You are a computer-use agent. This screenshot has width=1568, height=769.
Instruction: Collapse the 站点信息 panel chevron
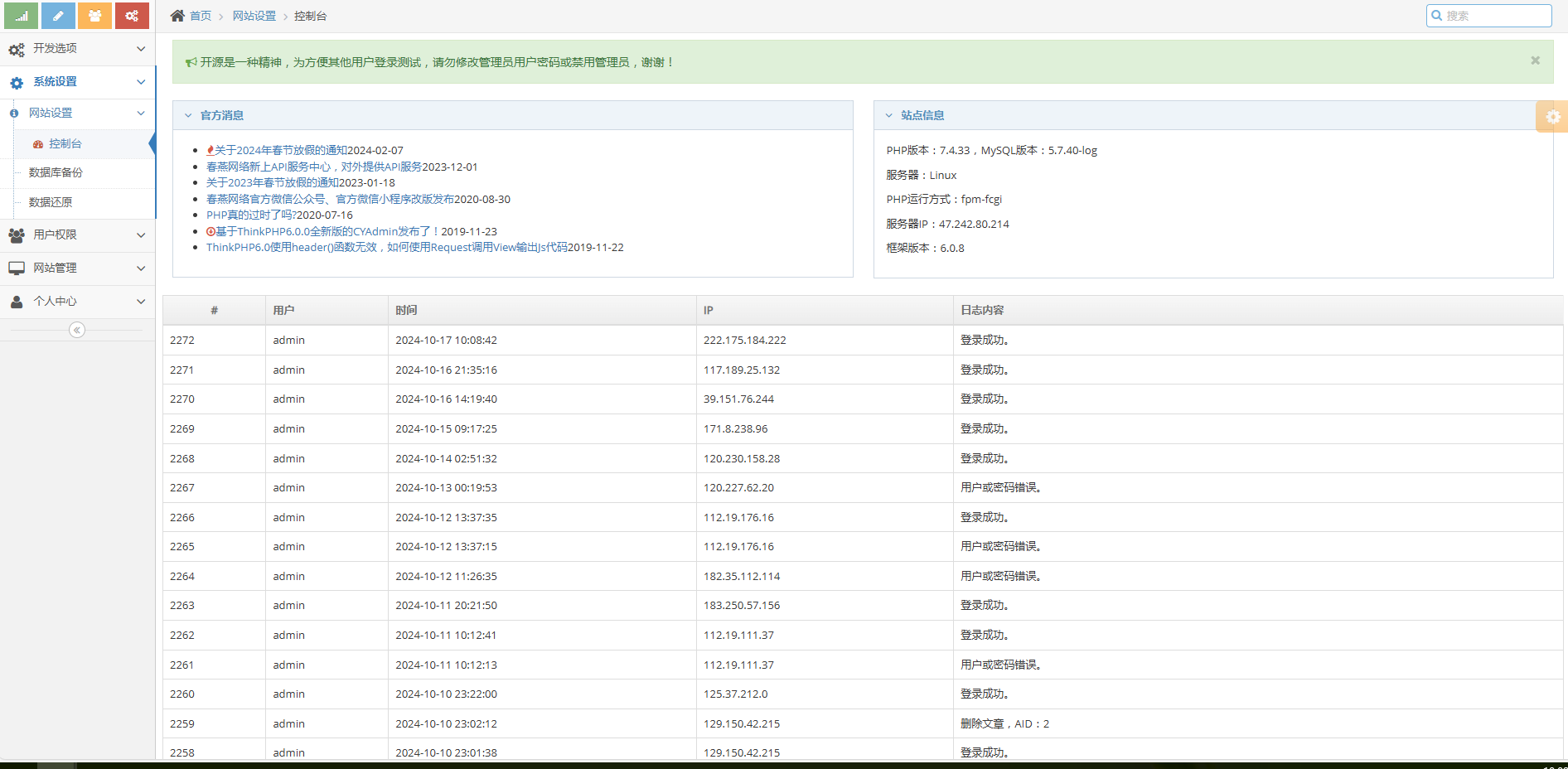889,116
